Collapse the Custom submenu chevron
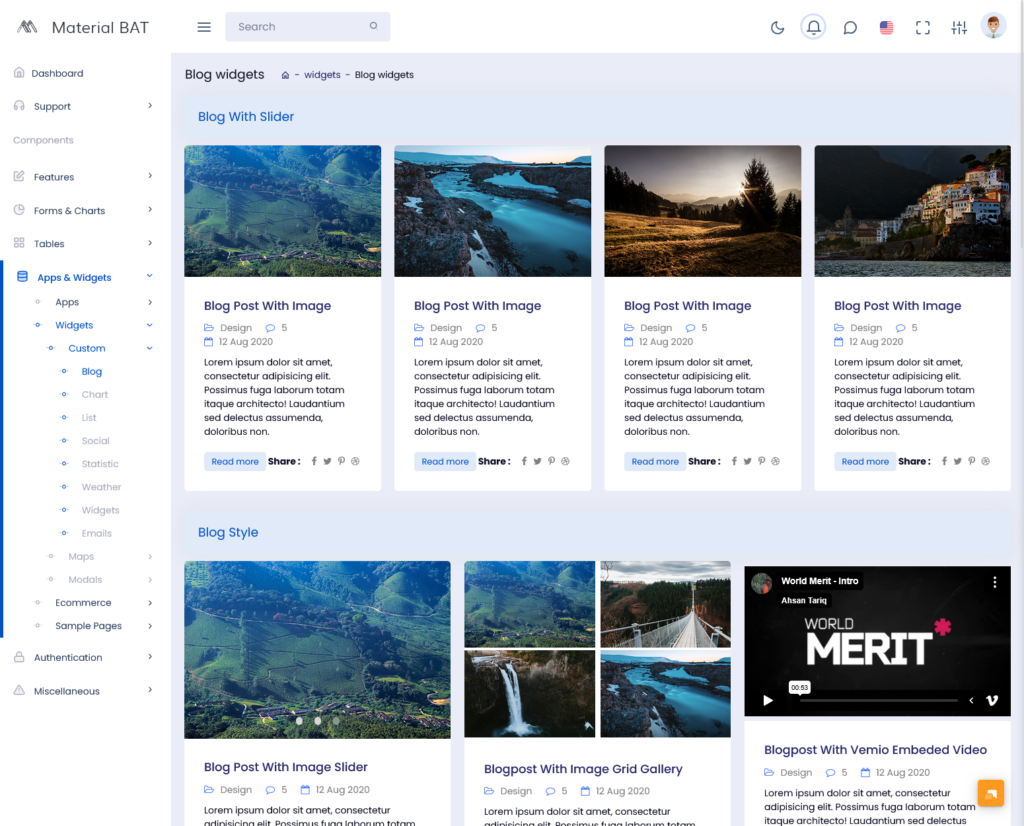The image size is (1024, 826). click(x=150, y=349)
